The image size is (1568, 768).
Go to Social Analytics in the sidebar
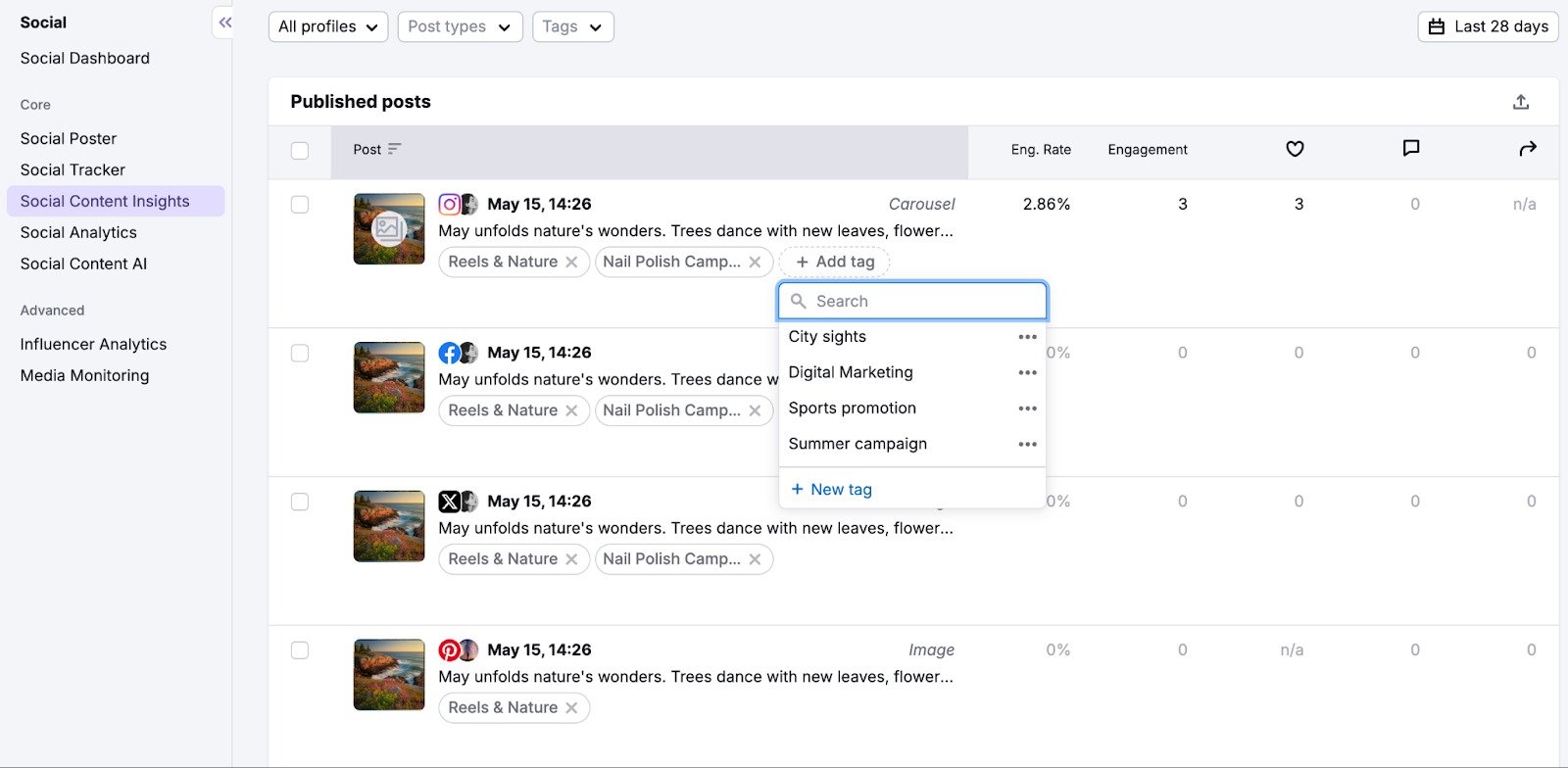click(78, 232)
